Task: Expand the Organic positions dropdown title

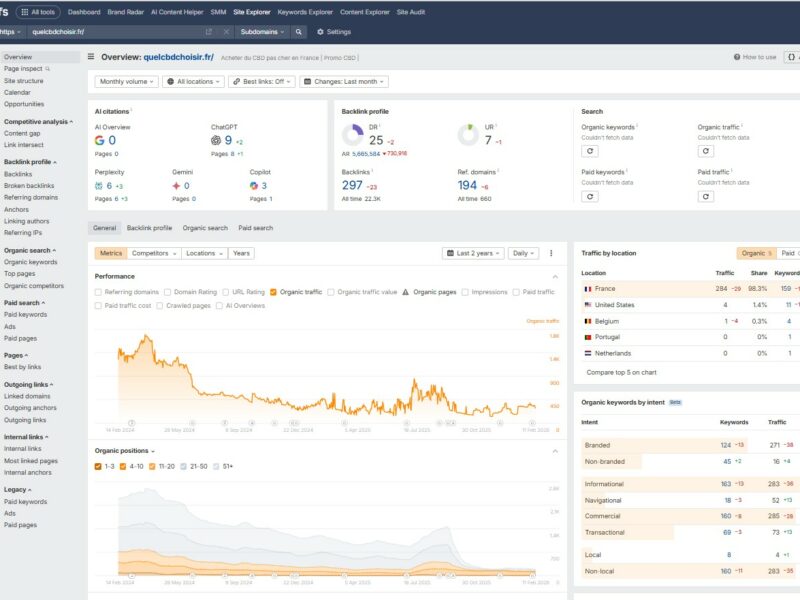Action: coord(124,451)
